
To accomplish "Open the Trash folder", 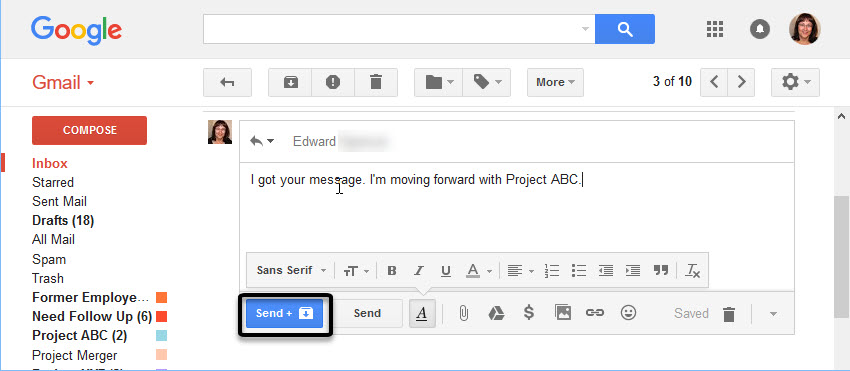I will pos(48,278).
